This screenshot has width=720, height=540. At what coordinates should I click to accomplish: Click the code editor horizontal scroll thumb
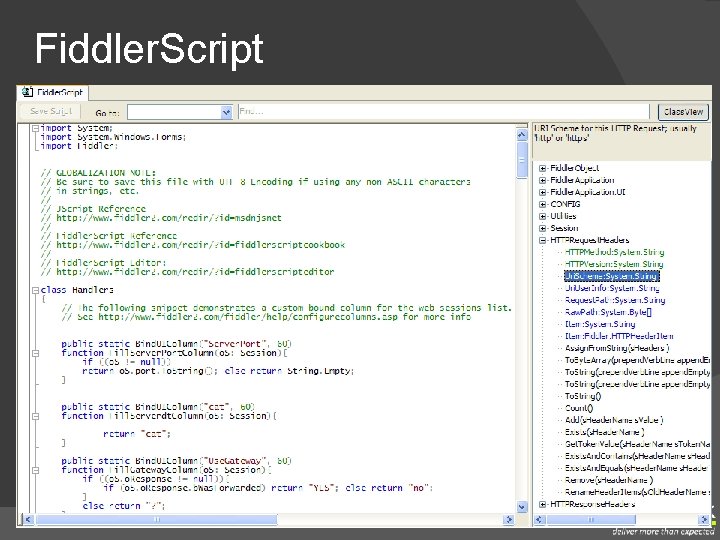click(x=157, y=519)
